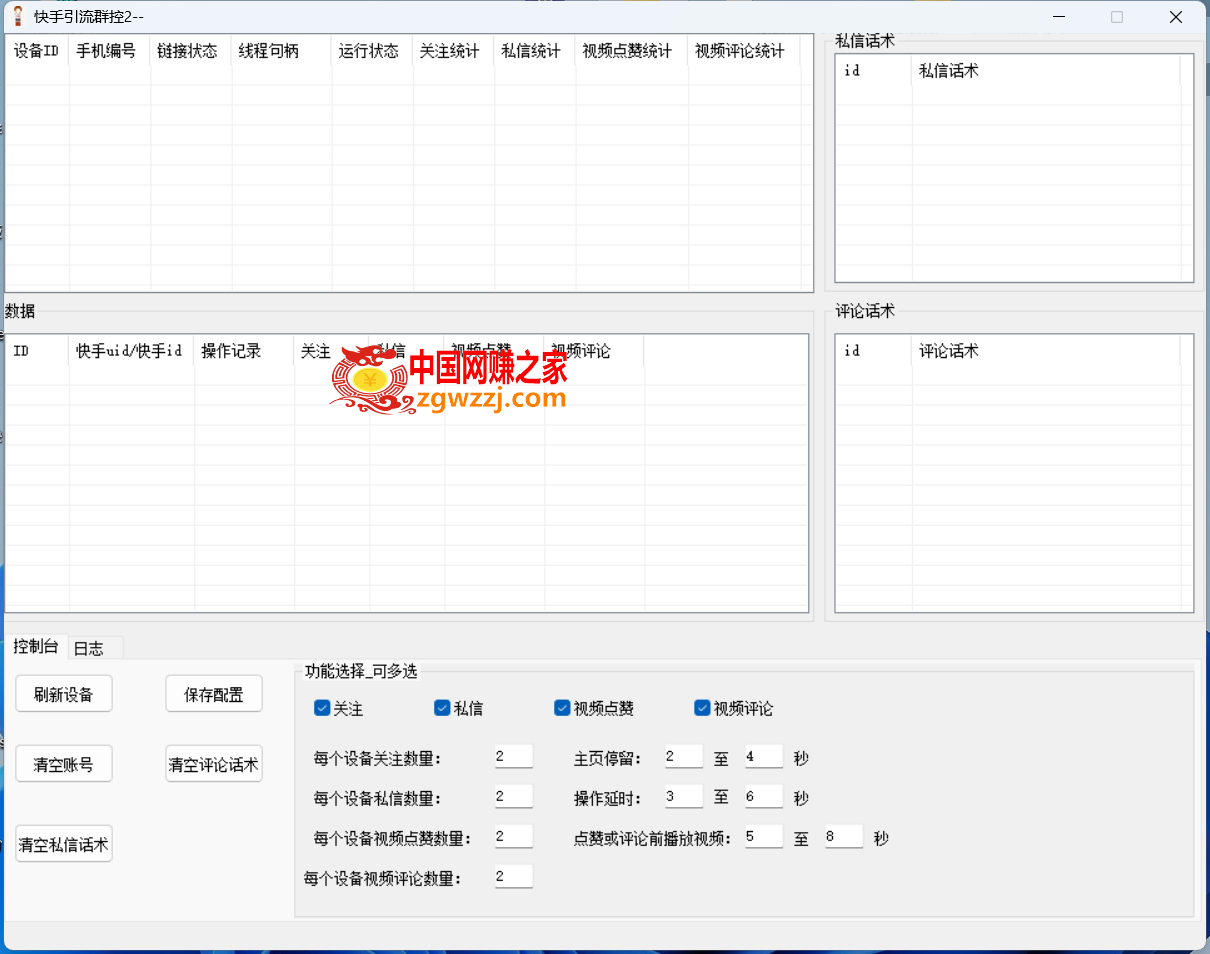Switch to the 控制台 tab
This screenshot has height=954, width=1210.
coord(35,647)
